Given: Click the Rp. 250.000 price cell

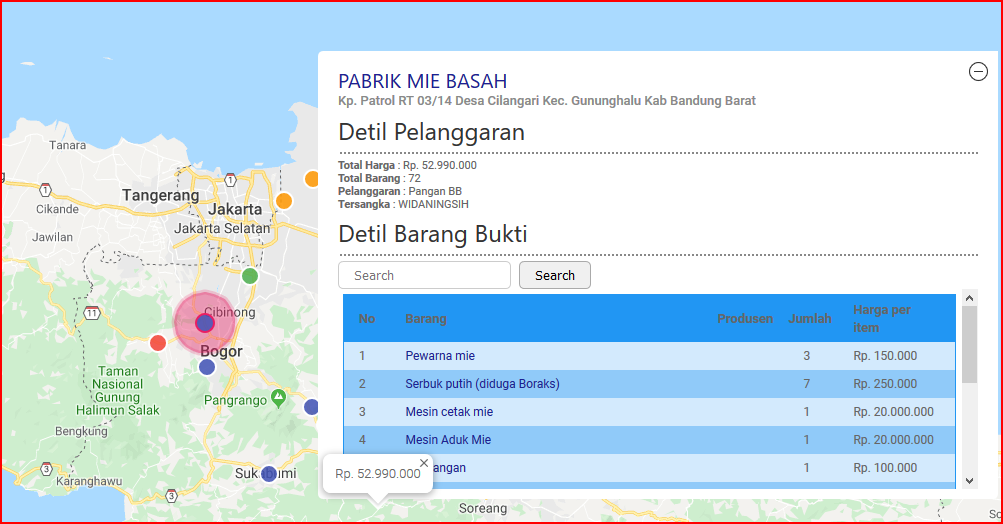Looking at the screenshot, I should point(885,384).
